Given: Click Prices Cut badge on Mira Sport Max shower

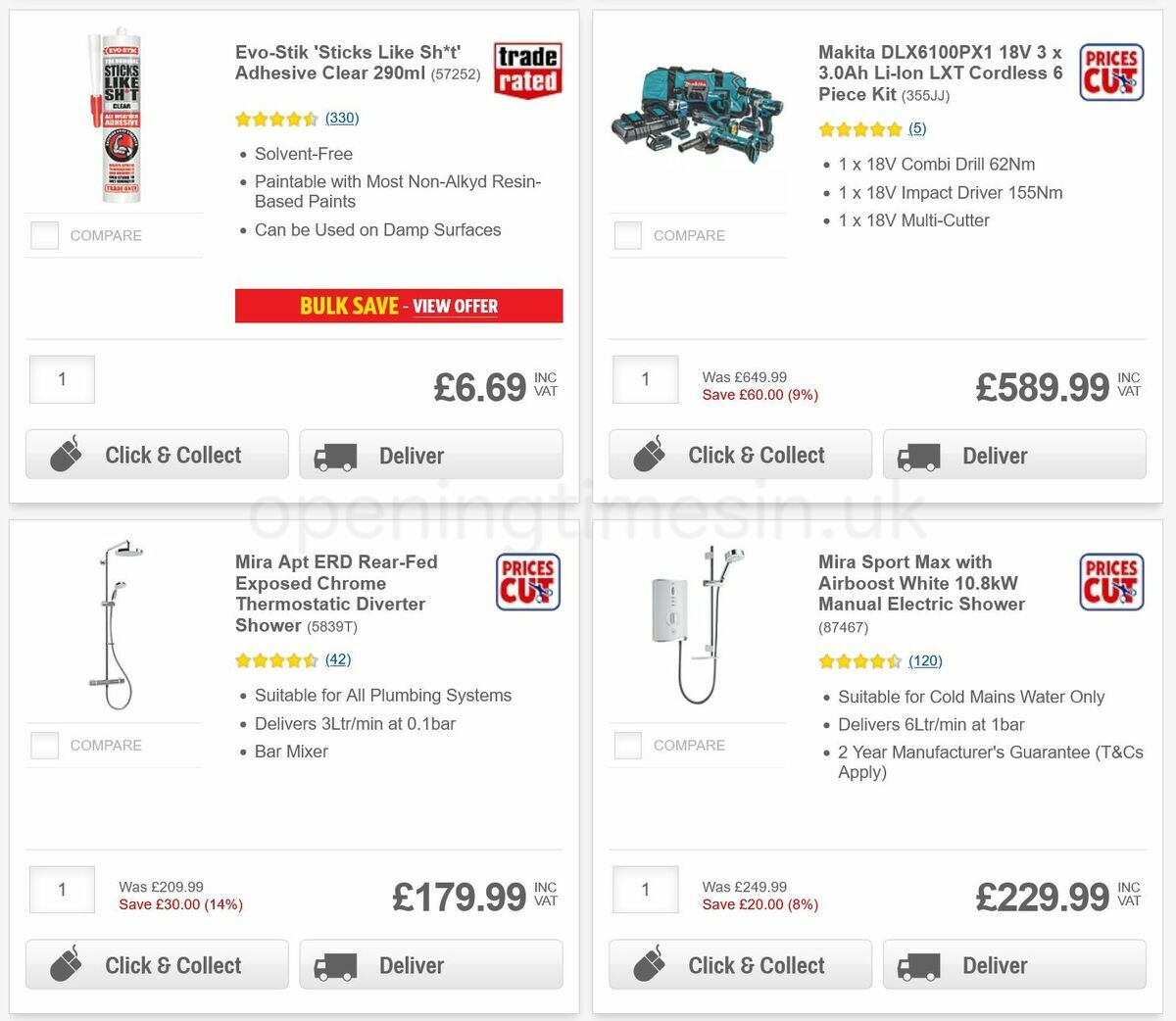Looking at the screenshot, I should [x=1111, y=581].
